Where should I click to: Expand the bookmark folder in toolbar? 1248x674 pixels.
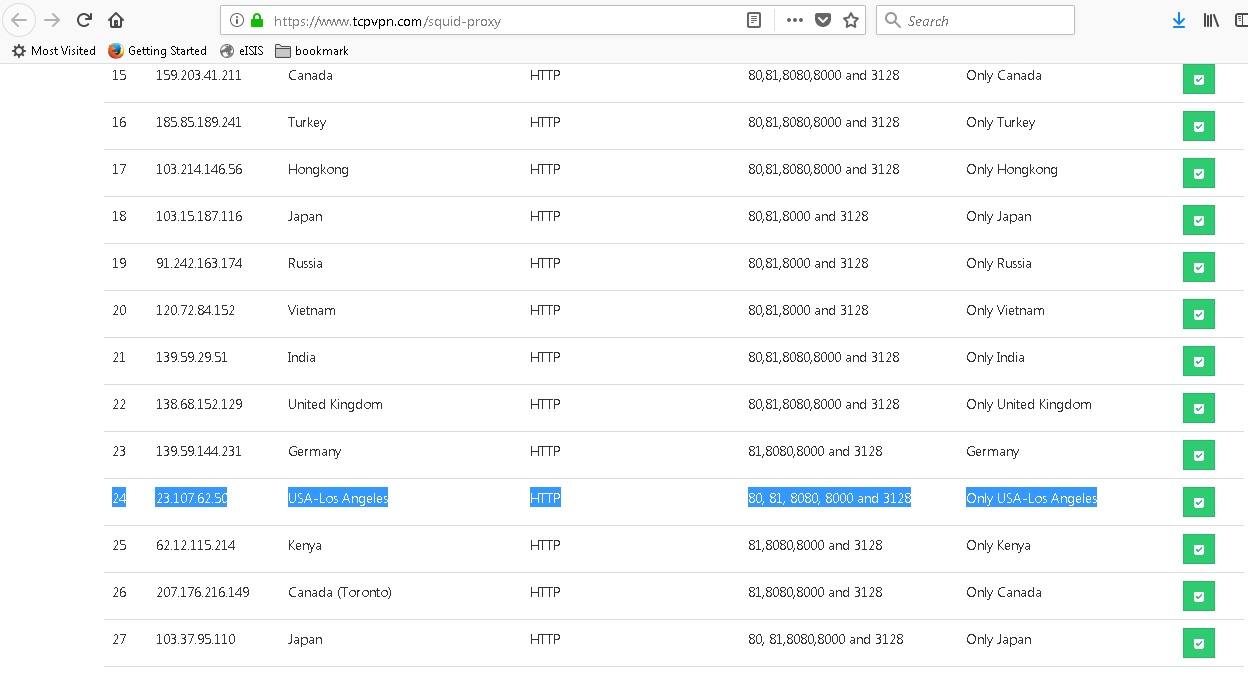click(x=312, y=51)
